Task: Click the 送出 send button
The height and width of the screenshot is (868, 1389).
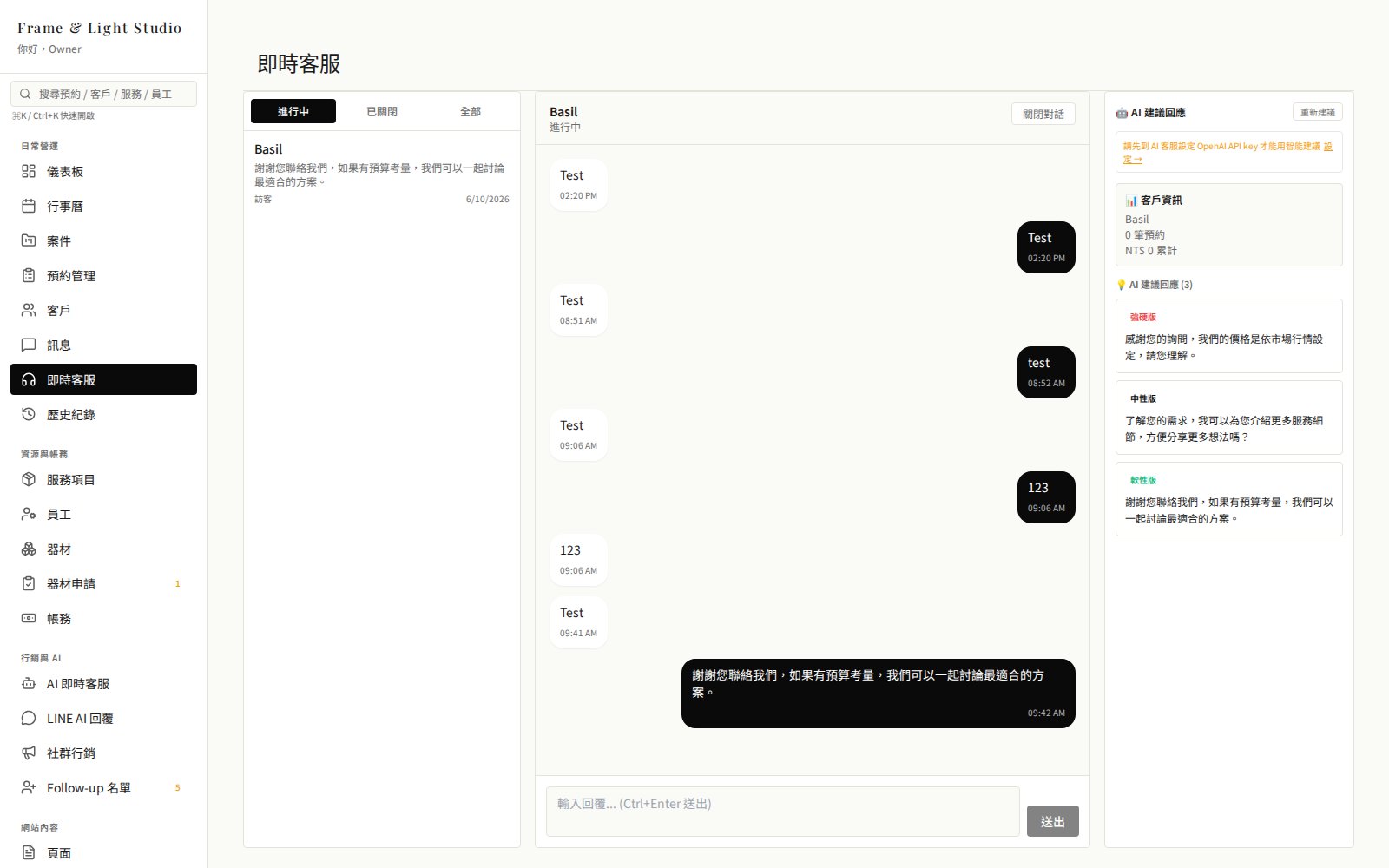Action: pos(1053,821)
